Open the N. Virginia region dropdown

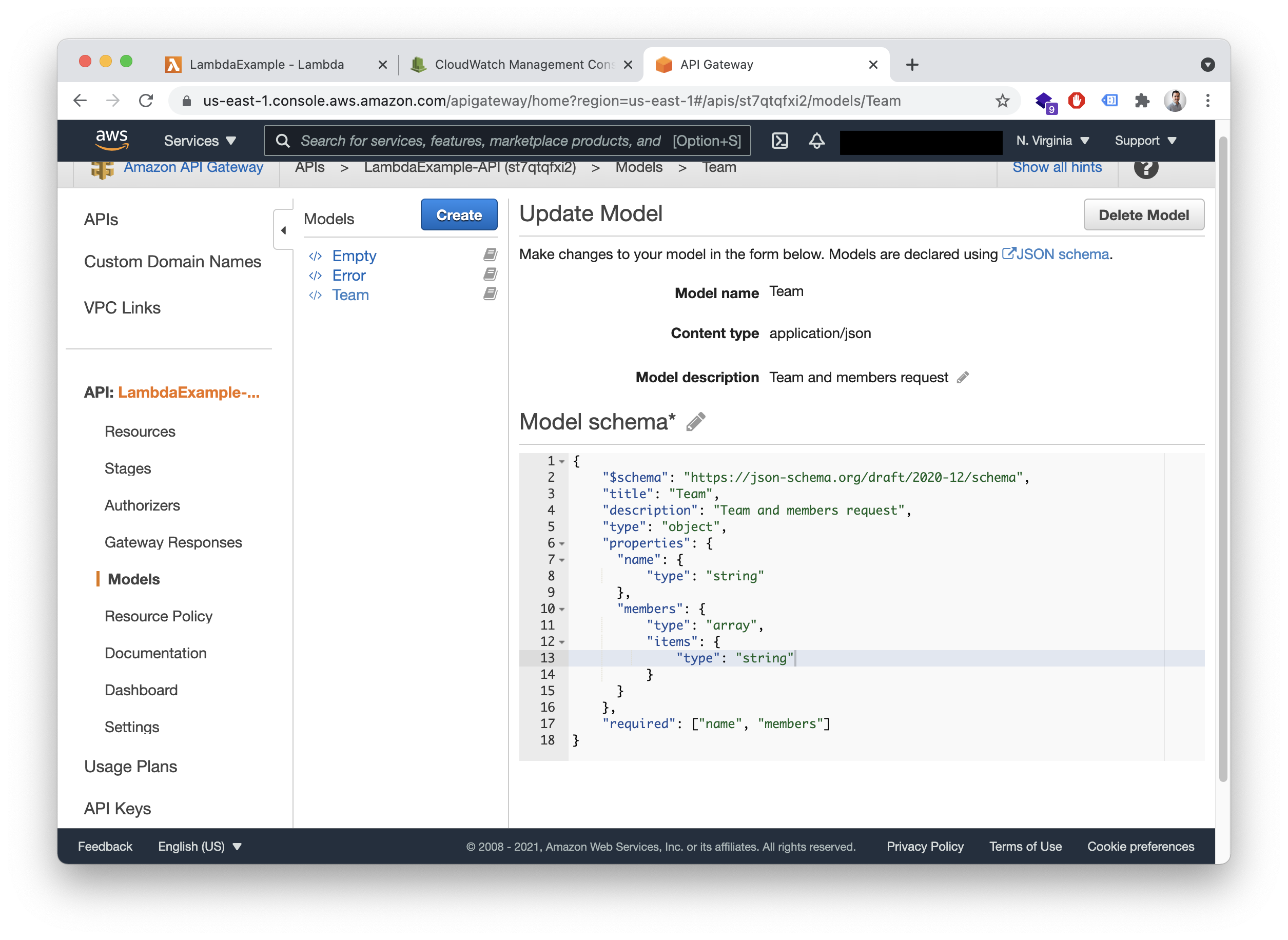pos(1055,140)
